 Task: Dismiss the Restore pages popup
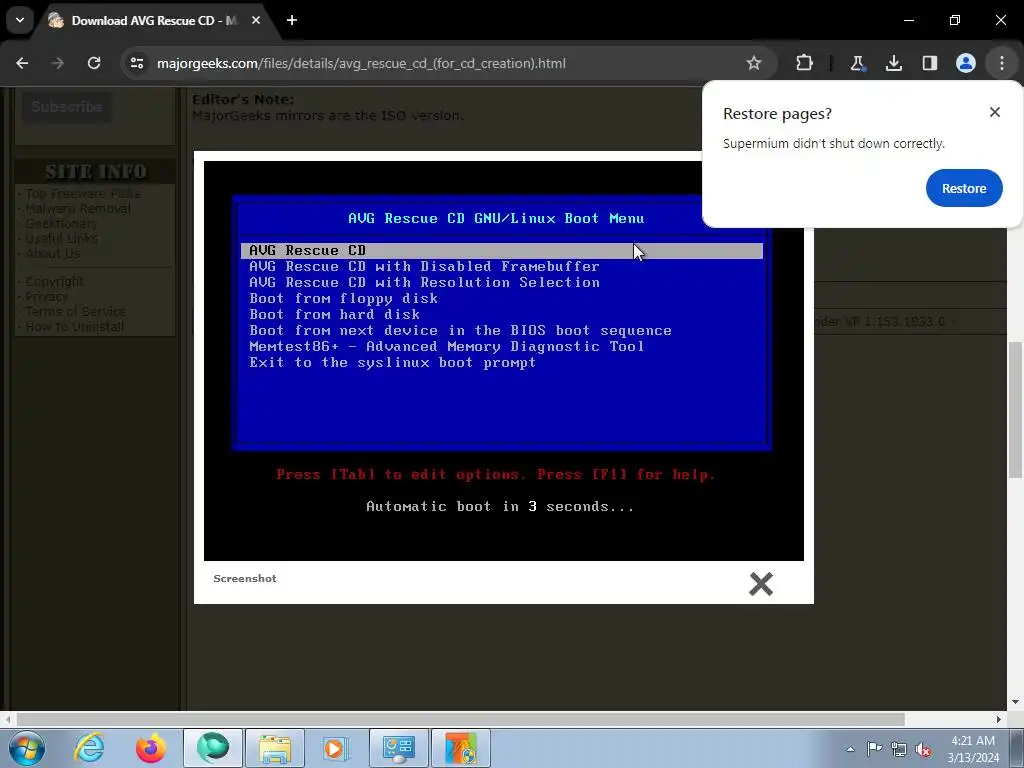click(x=995, y=112)
